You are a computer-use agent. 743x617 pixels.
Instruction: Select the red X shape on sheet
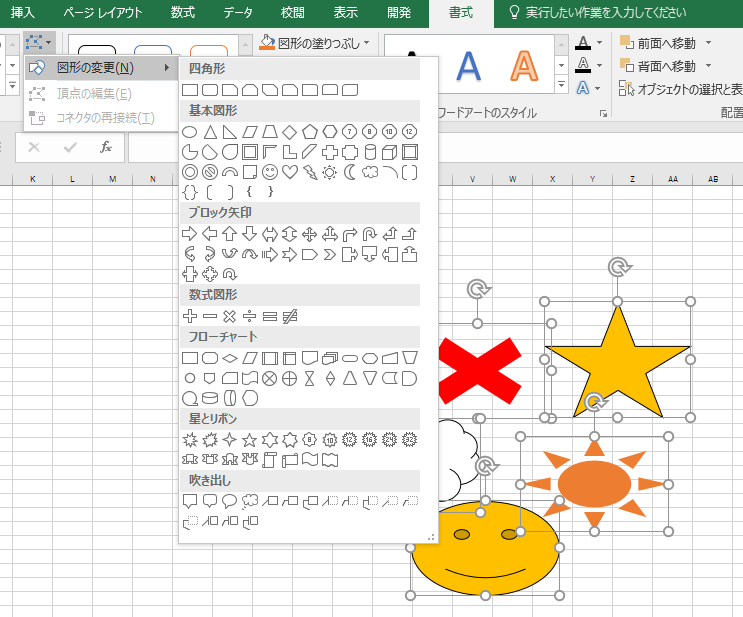pyautogui.click(x=480, y=371)
